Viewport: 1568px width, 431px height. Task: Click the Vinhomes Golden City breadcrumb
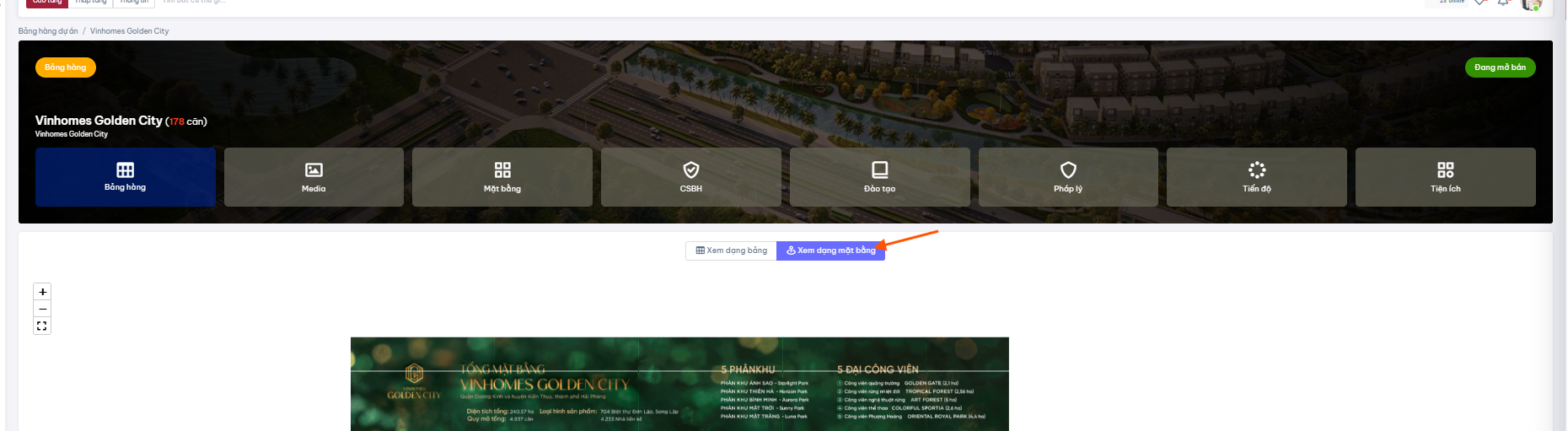click(x=130, y=31)
